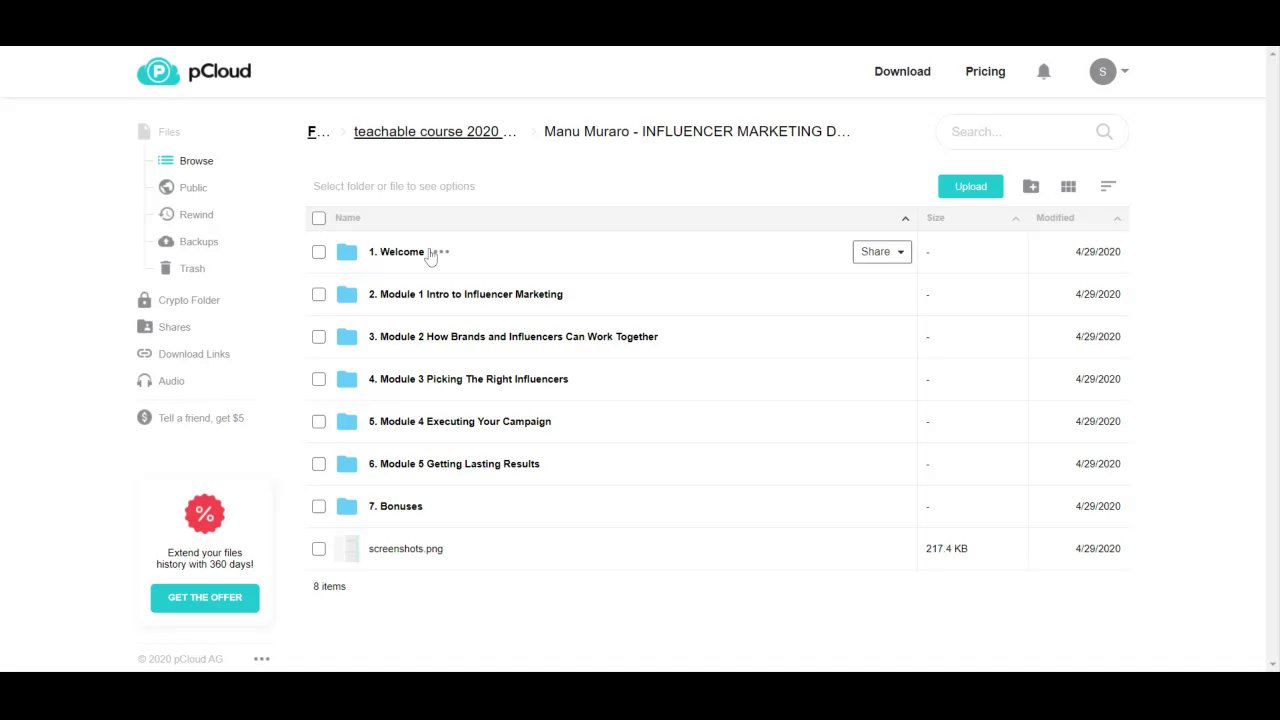Open the footer more options dots
The width and height of the screenshot is (1280, 720).
262,659
